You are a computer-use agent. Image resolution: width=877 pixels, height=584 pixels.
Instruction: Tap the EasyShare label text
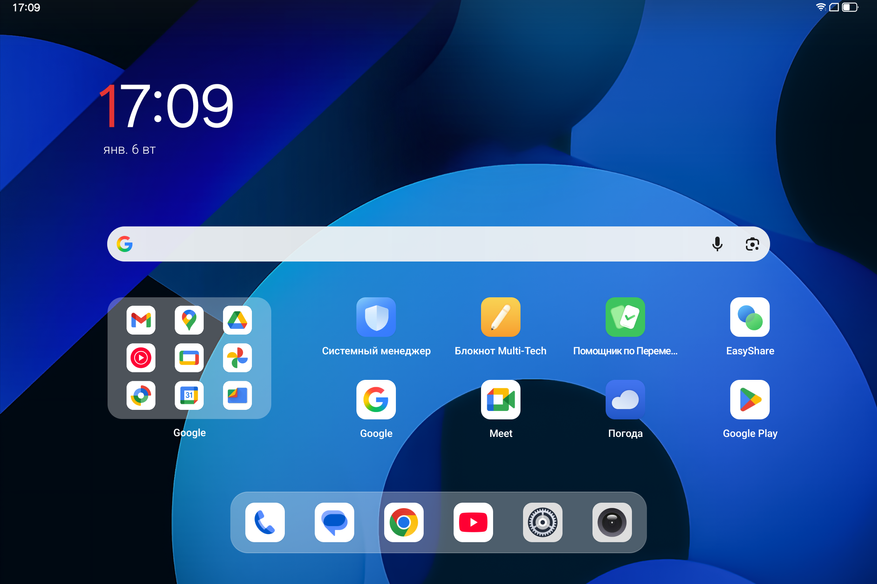click(x=750, y=351)
